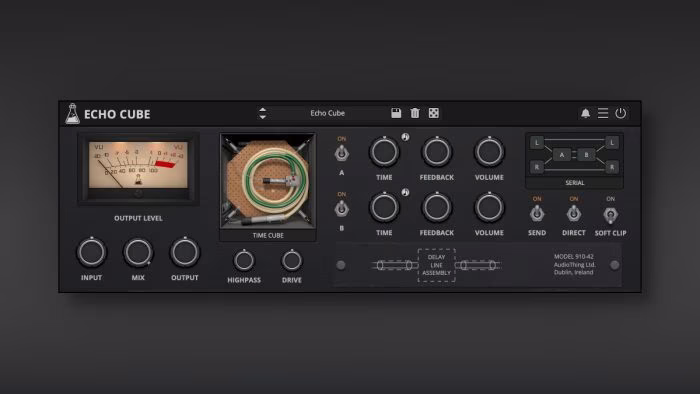This screenshot has height=394, width=700.
Task: Click the delay B FEEDBACK knob
Action: click(437, 207)
